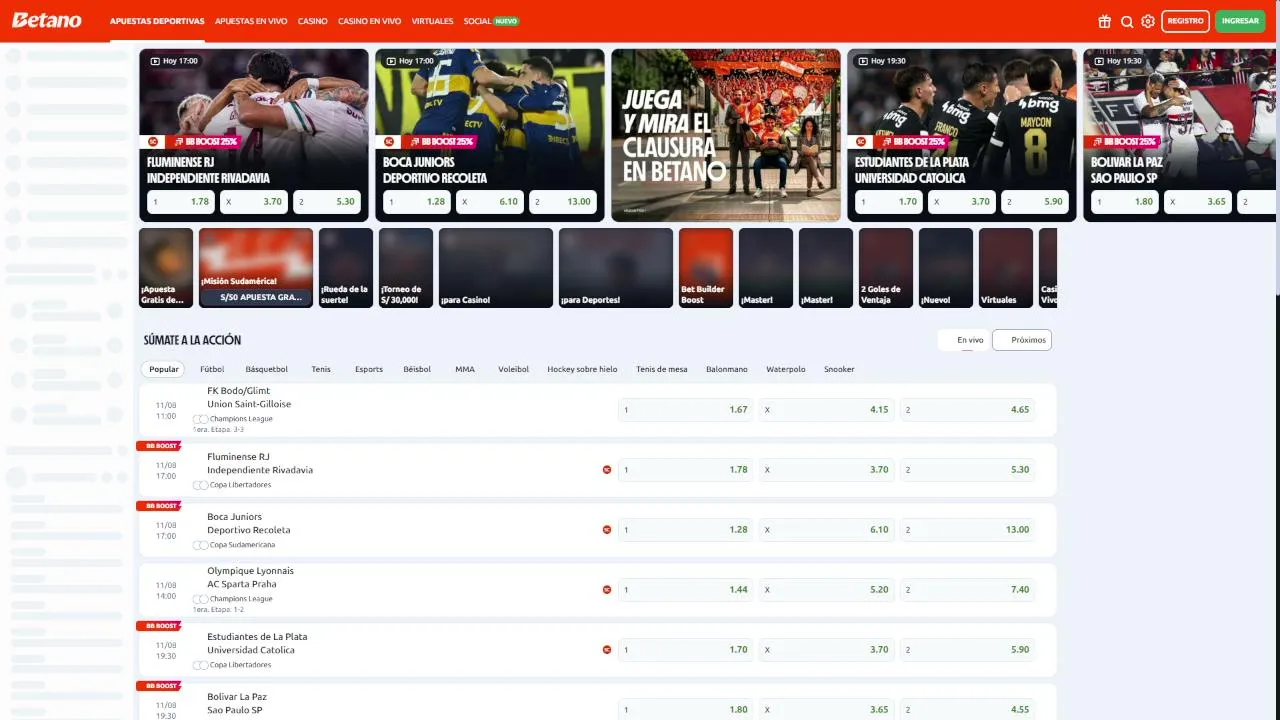Show Voleibol events

(514, 369)
